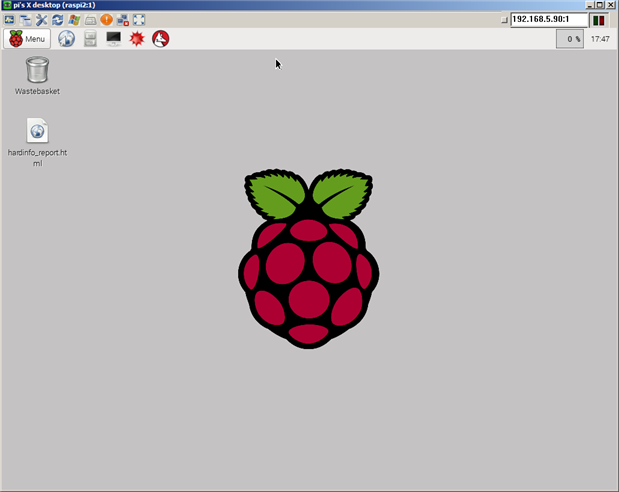619x492 pixels.
Task: Click the green and red status indicator
Action: tap(599, 20)
